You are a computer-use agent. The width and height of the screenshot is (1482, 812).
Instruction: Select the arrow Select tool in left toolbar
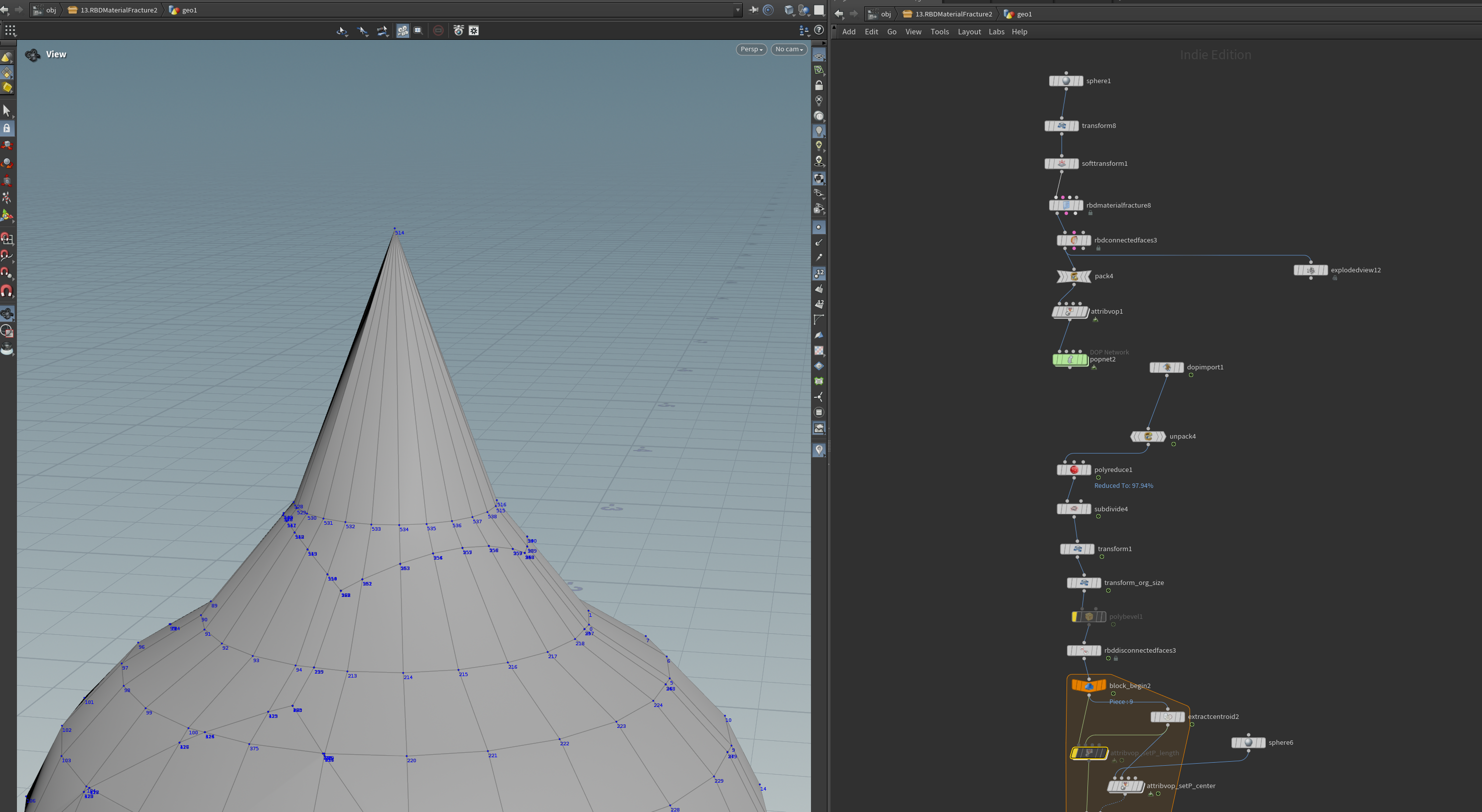pyautogui.click(x=7, y=110)
